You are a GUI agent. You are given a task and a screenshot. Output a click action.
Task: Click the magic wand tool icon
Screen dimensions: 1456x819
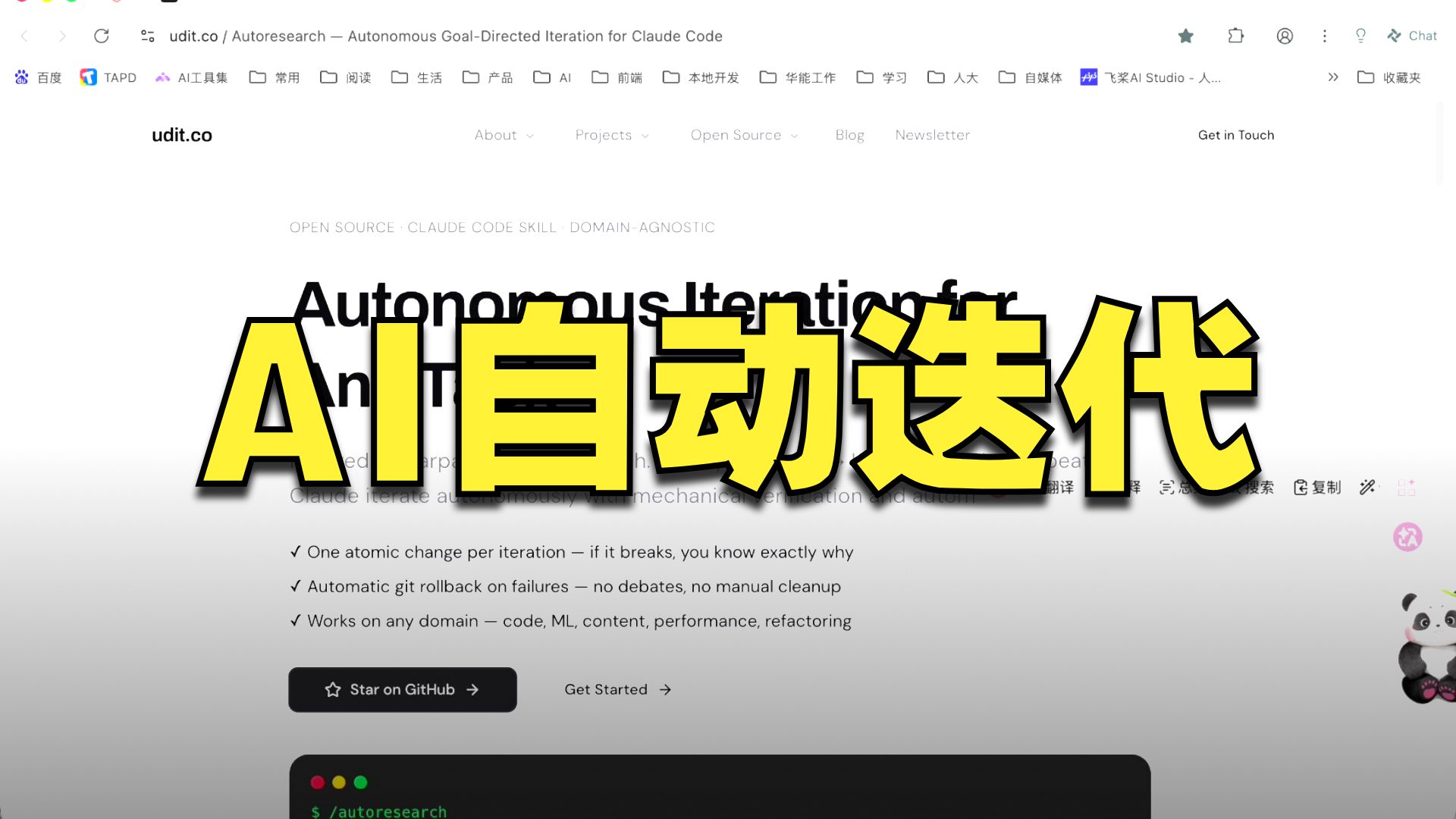point(1367,488)
